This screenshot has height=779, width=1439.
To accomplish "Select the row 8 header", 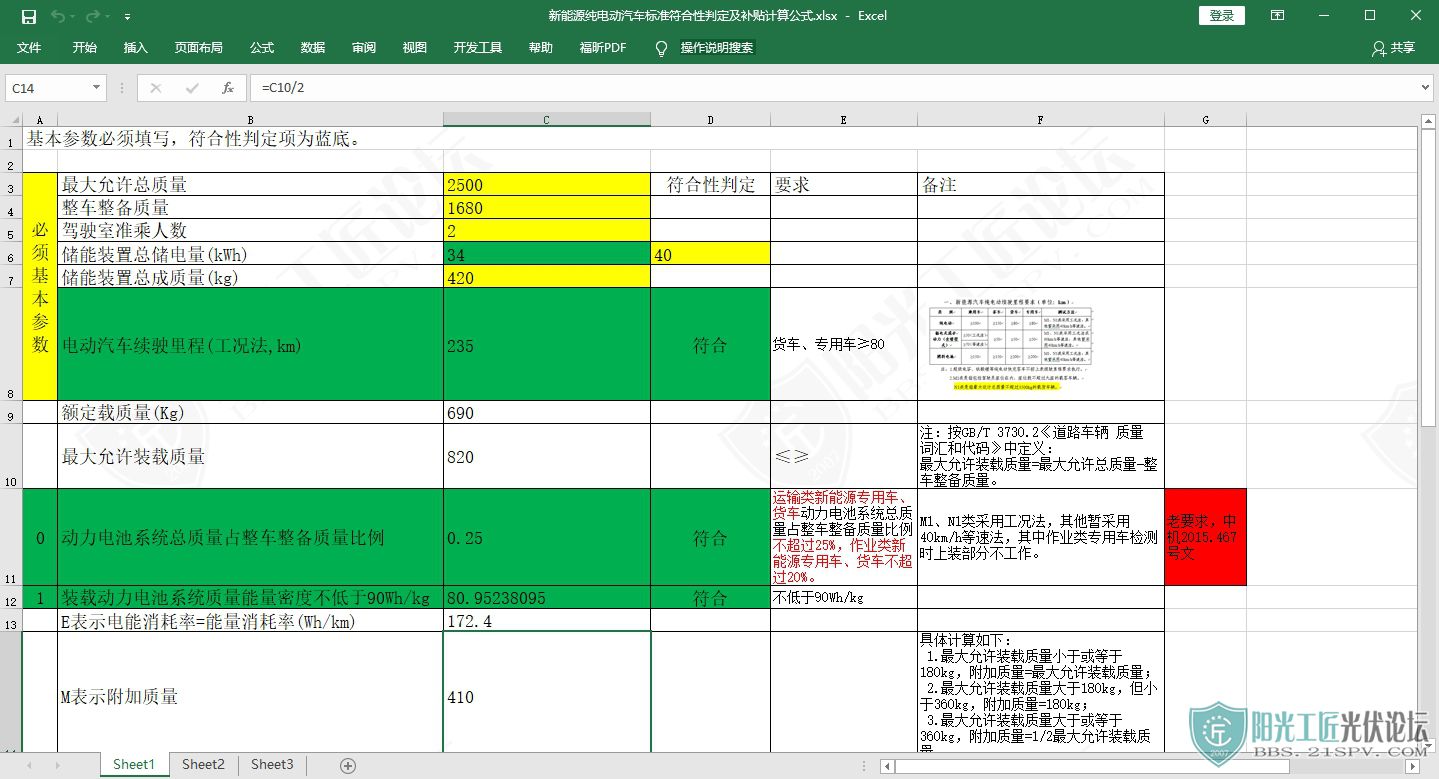I will [10, 344].
